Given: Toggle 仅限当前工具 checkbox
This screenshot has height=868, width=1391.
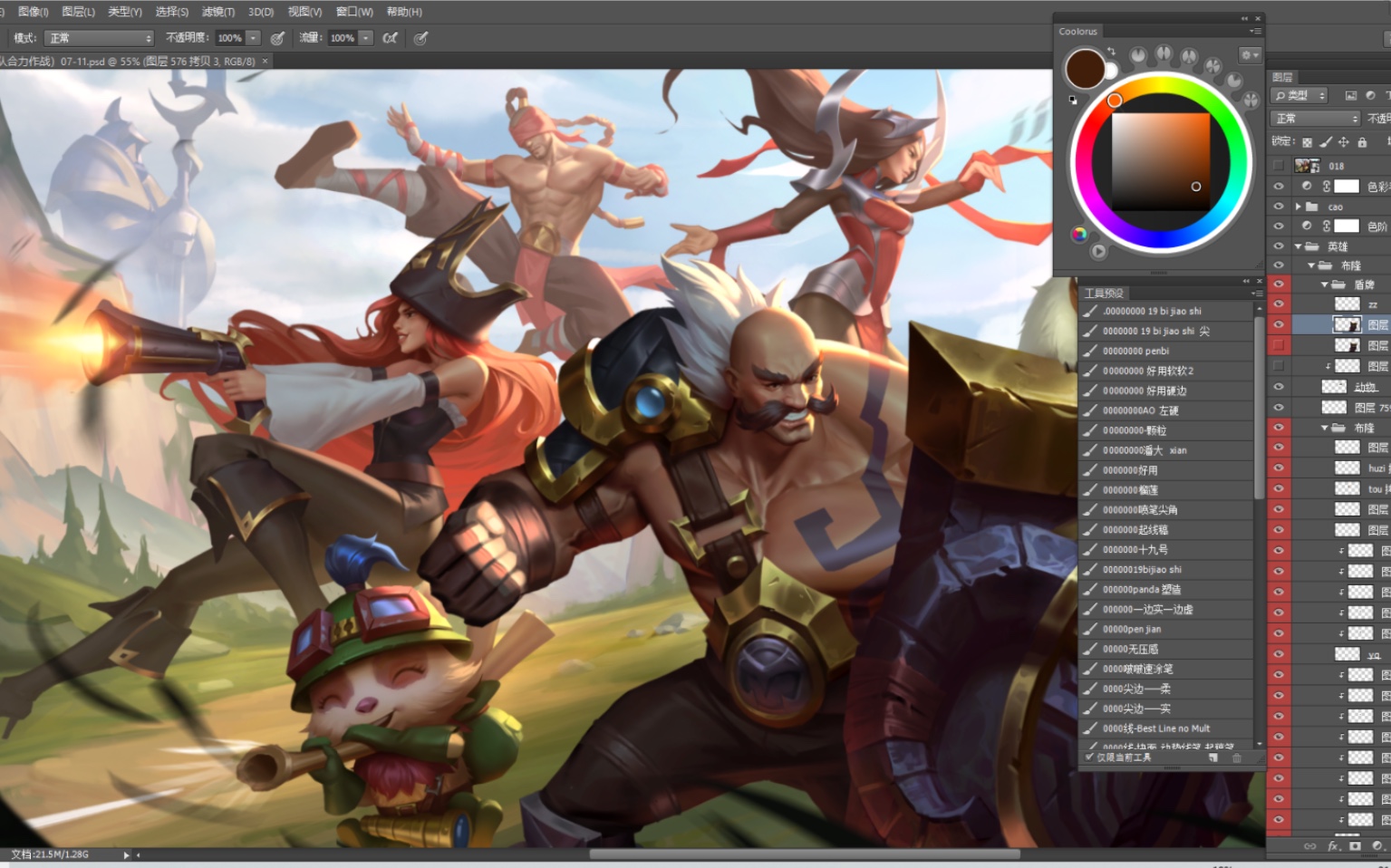Looking at the screenshot, I should point(1089,757).
